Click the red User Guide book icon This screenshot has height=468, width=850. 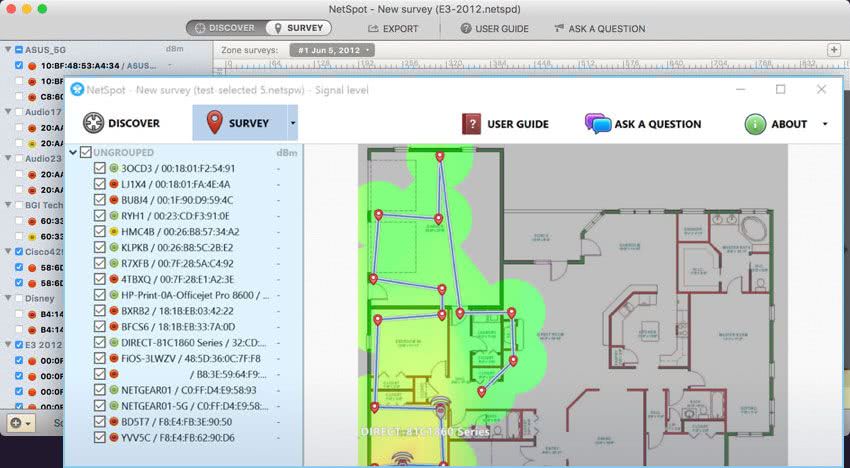point(471,124)
